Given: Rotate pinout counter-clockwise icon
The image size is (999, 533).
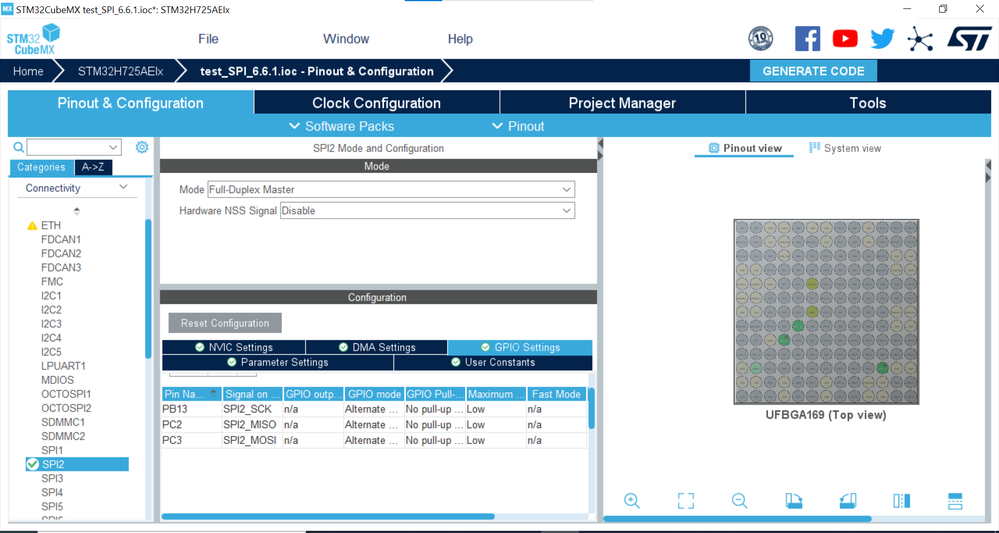Looking at the screenshot, I should click(848, 501).
